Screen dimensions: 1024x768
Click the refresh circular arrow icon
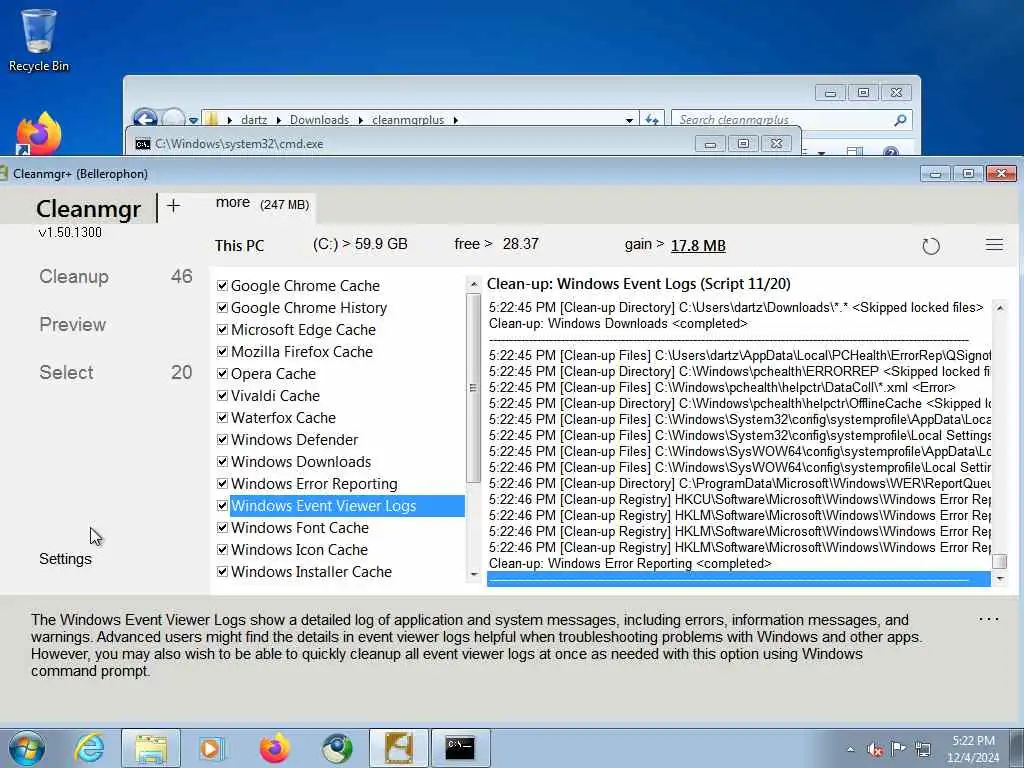coord(931,246)
